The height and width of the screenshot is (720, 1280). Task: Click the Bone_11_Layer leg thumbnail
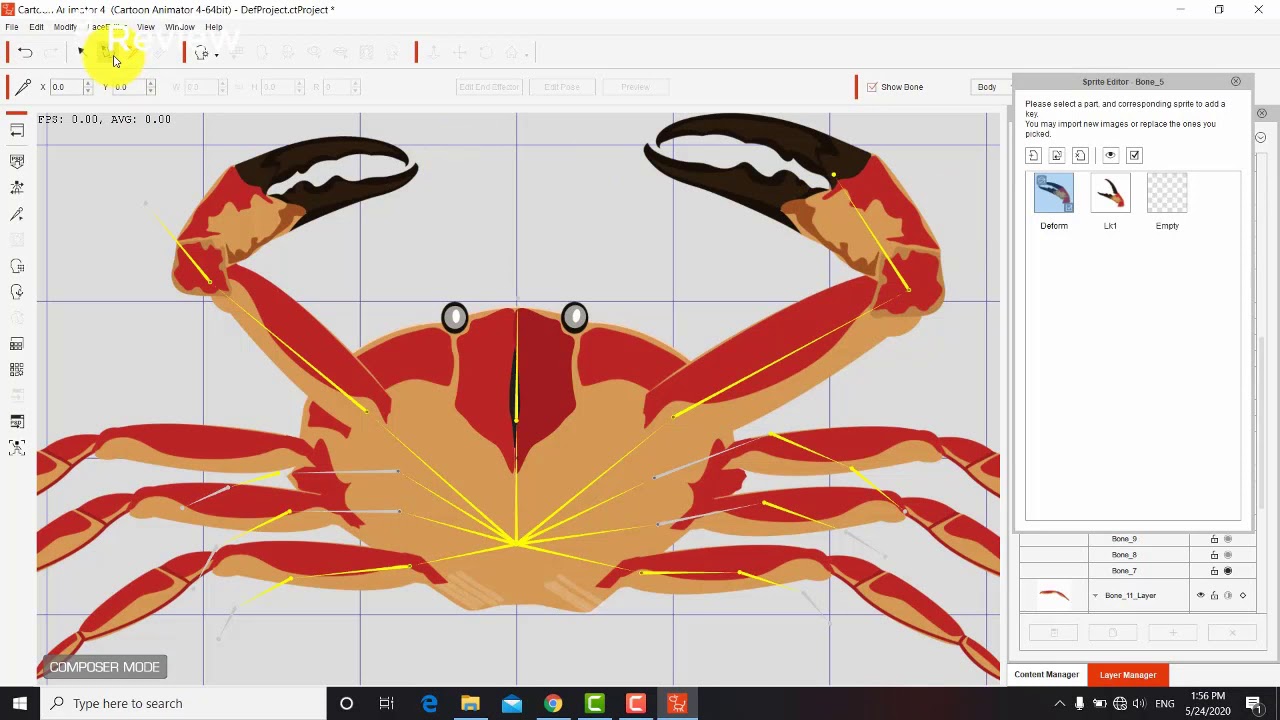[1054, 596]
